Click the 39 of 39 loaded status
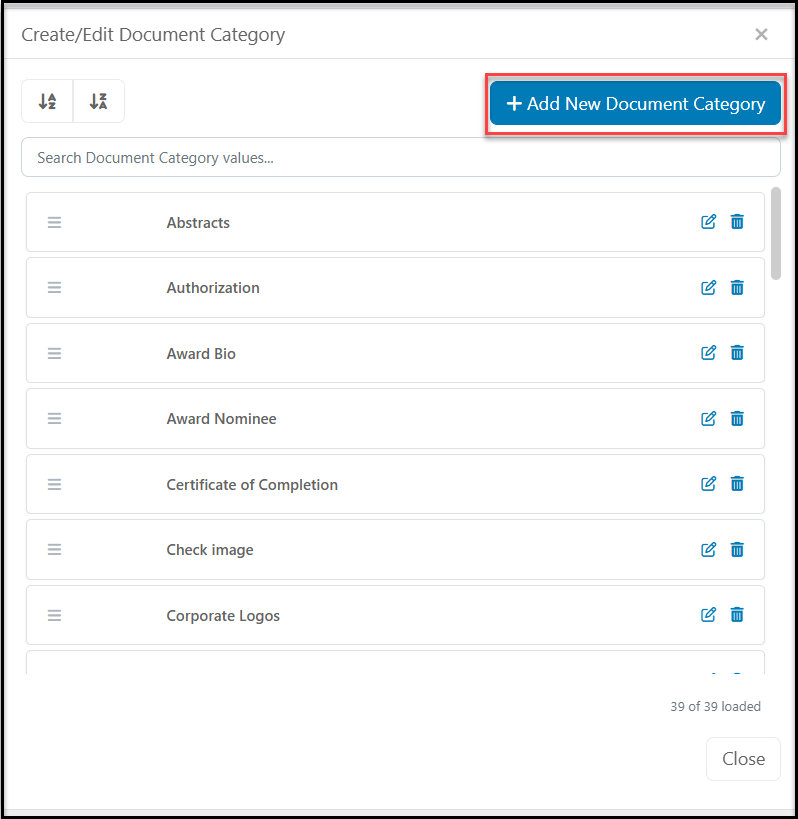Image resolution: width=798 pixels, height=819 pixels. [715, 706]
